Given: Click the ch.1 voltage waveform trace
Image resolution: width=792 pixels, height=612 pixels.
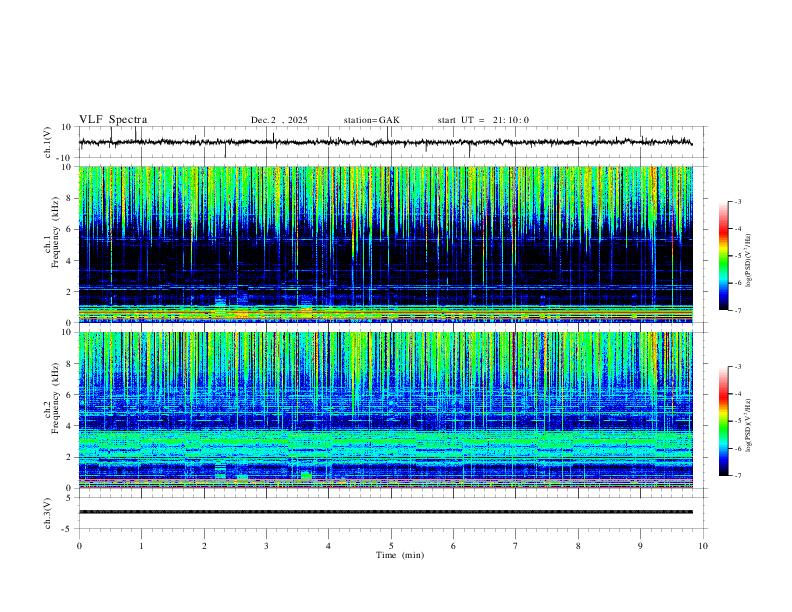Looking at the screenshot, I should (x=385, y=142).
